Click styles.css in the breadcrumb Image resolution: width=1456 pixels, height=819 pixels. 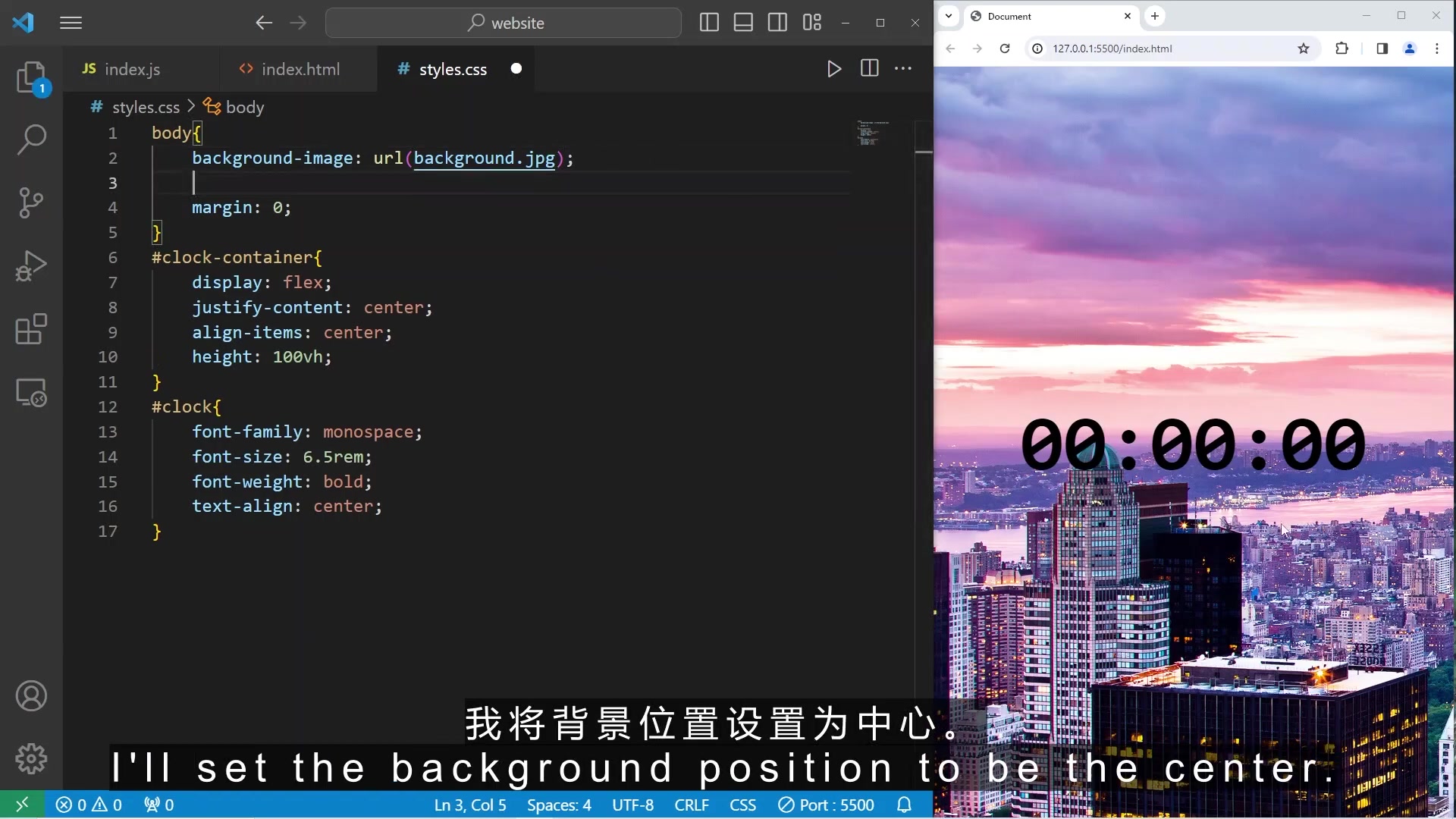point(146,108)
